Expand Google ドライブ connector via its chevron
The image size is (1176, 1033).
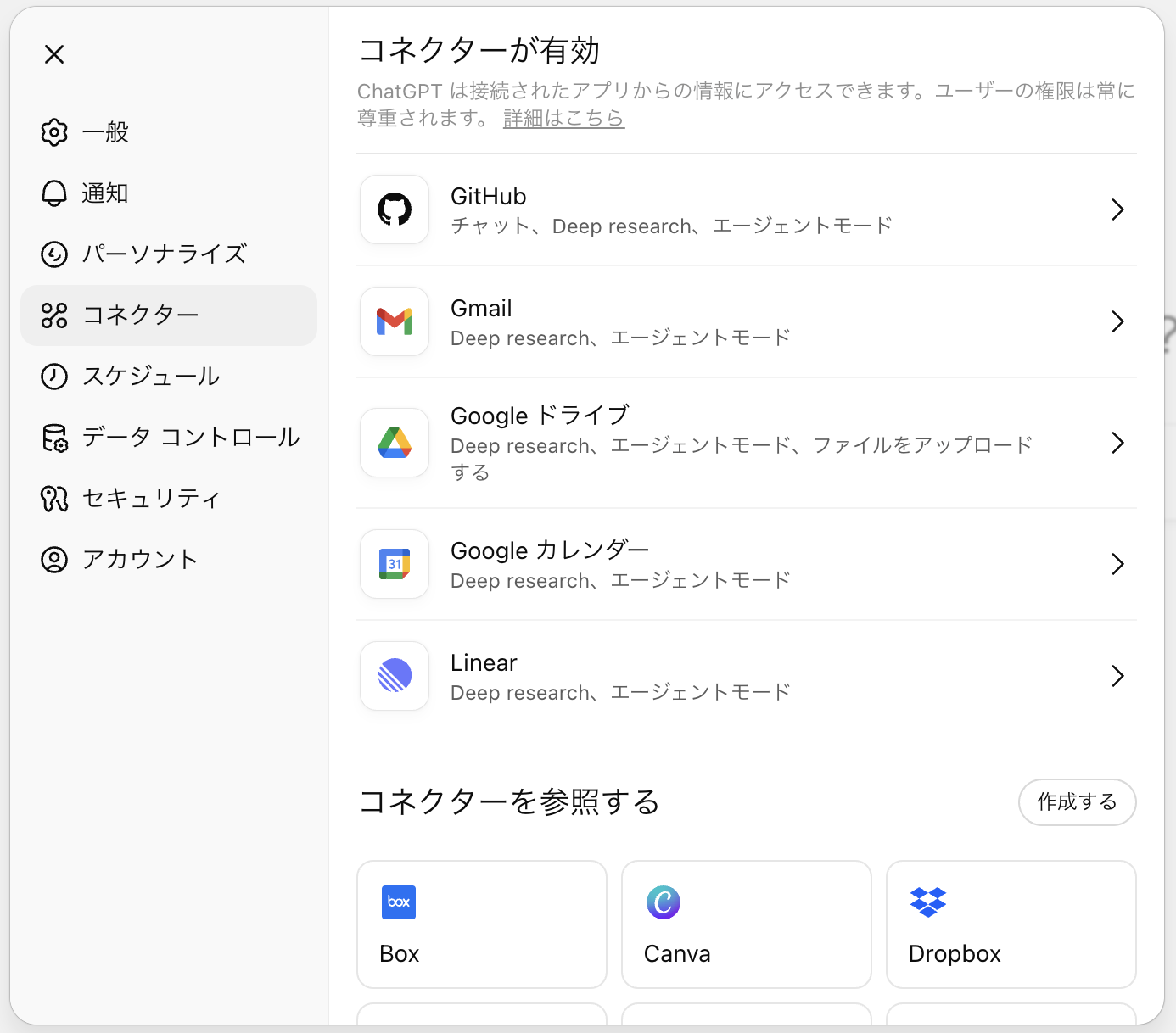coord(1118,443)
